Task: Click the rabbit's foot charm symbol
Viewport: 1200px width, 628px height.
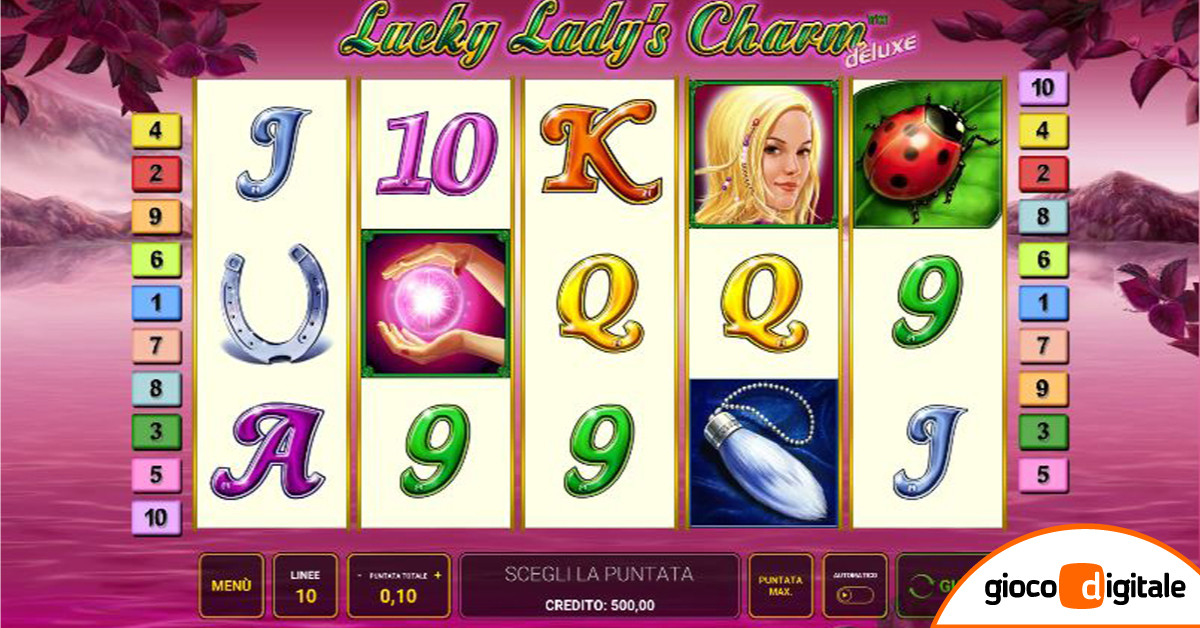Action: coord(763,453)
